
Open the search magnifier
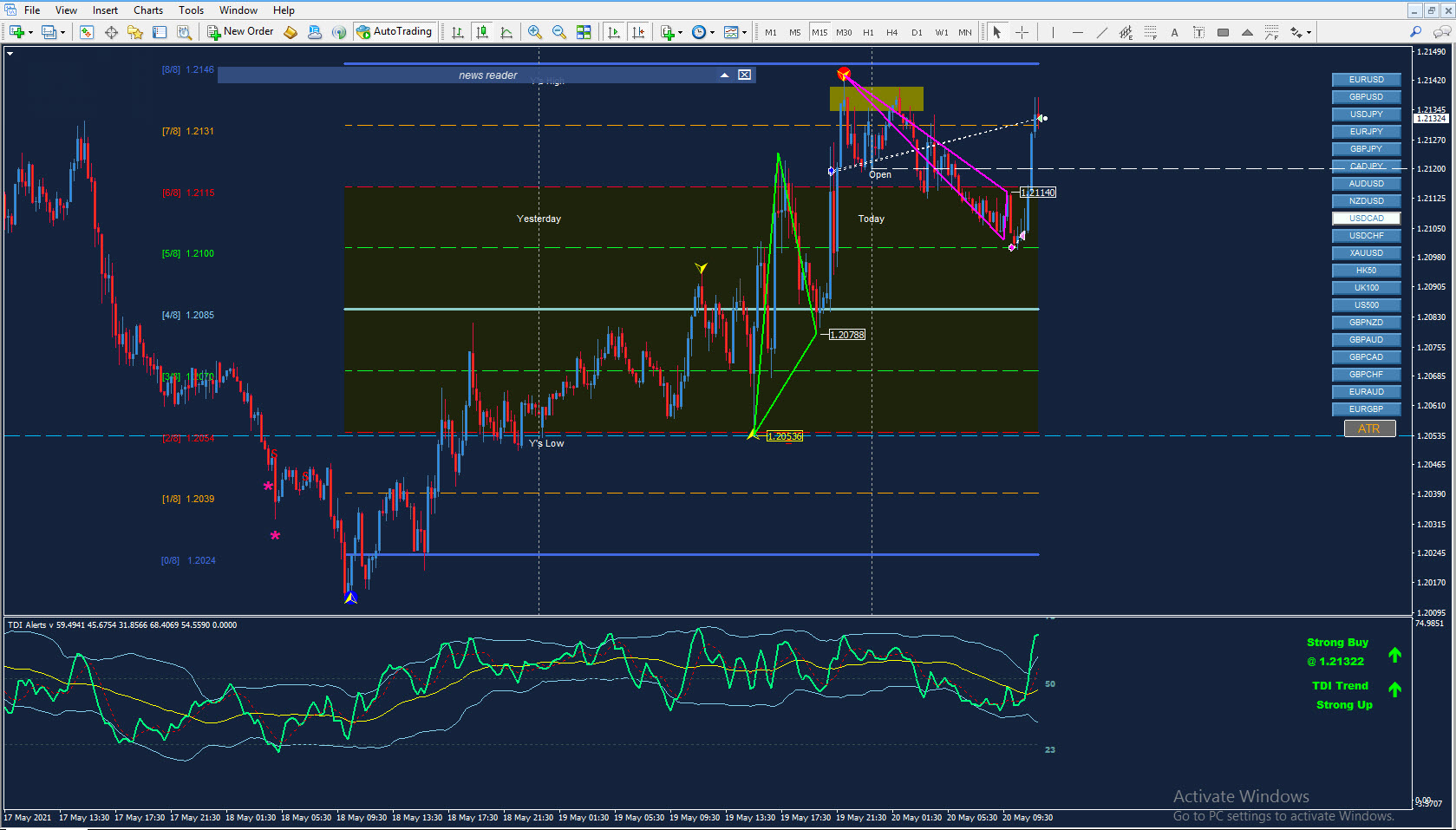click(x=1415, y=32)
